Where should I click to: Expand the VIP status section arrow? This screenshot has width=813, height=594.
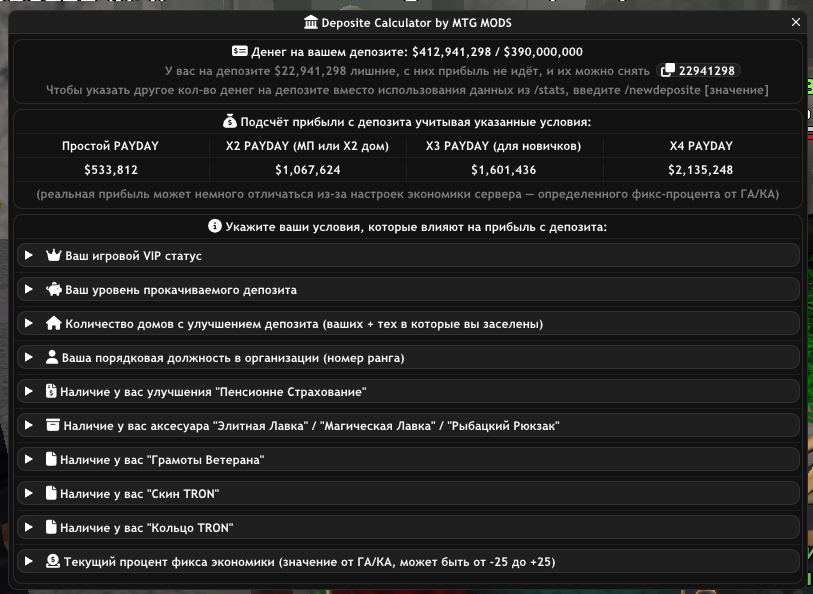click(x=29, y=255)
